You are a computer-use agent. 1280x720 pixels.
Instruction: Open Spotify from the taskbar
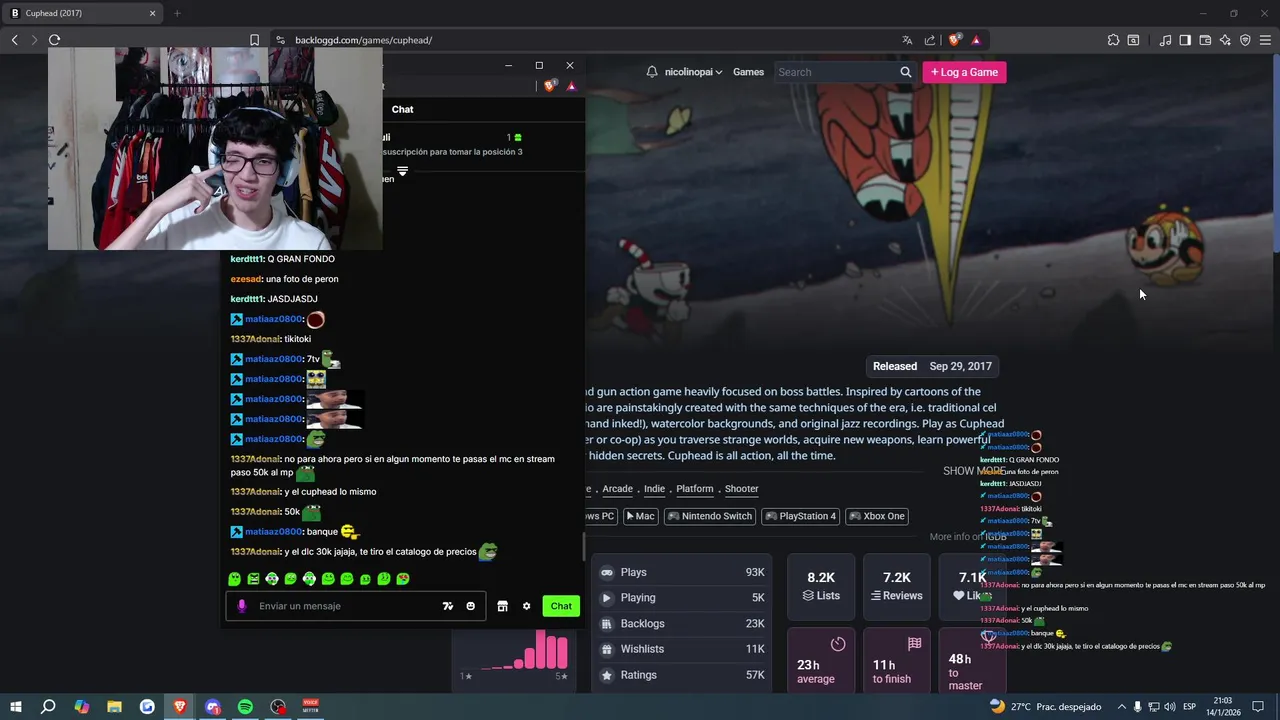[x=245, y=707]
